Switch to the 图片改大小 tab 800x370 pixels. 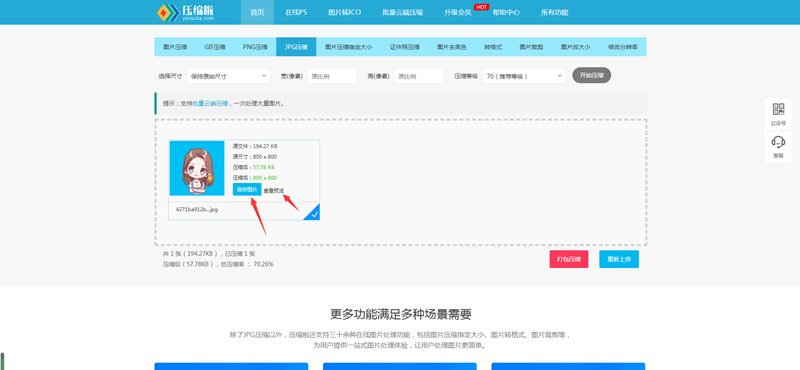click(x=576, y=47)
